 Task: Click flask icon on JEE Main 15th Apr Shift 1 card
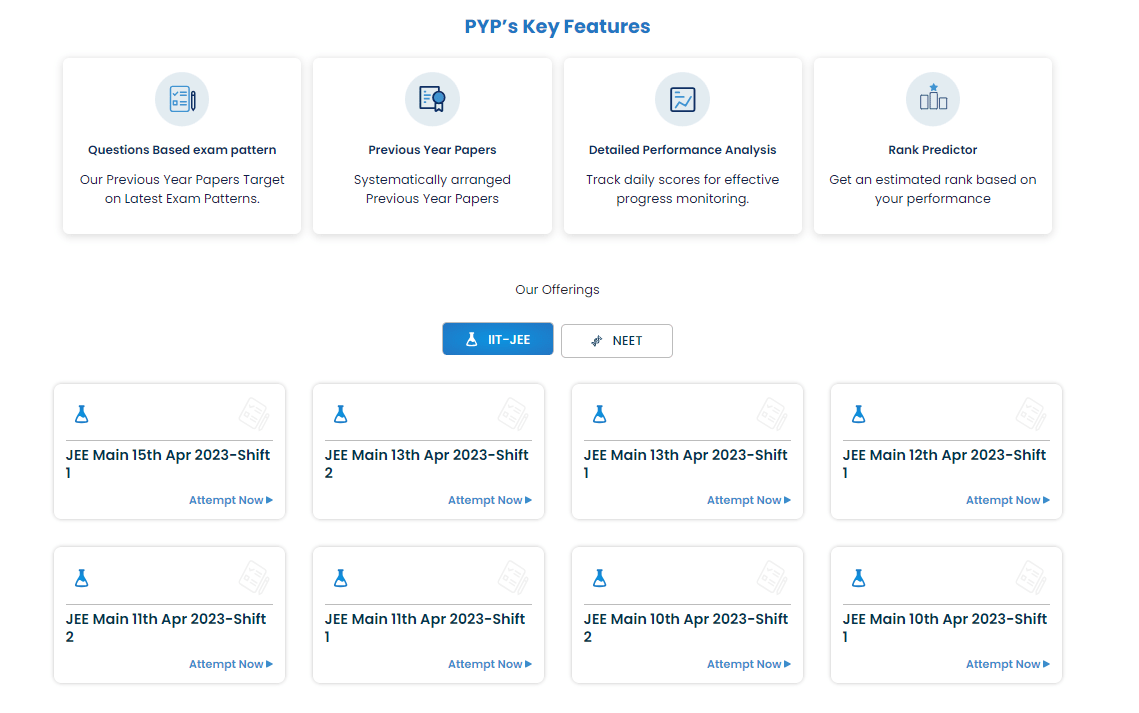[82, 413]
